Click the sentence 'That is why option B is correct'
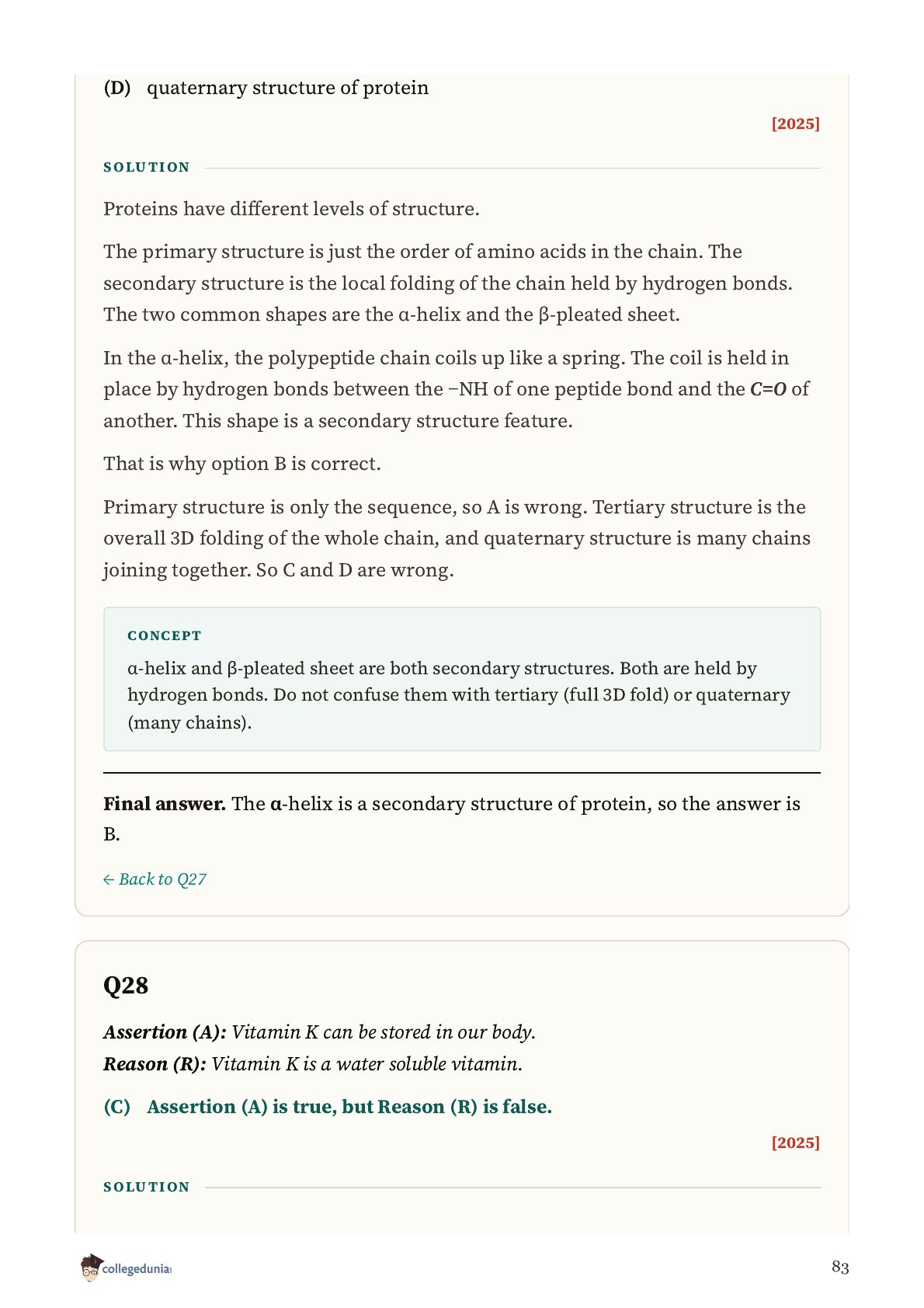The height and width of the screenshot is (1308, 924). (242, 464)
